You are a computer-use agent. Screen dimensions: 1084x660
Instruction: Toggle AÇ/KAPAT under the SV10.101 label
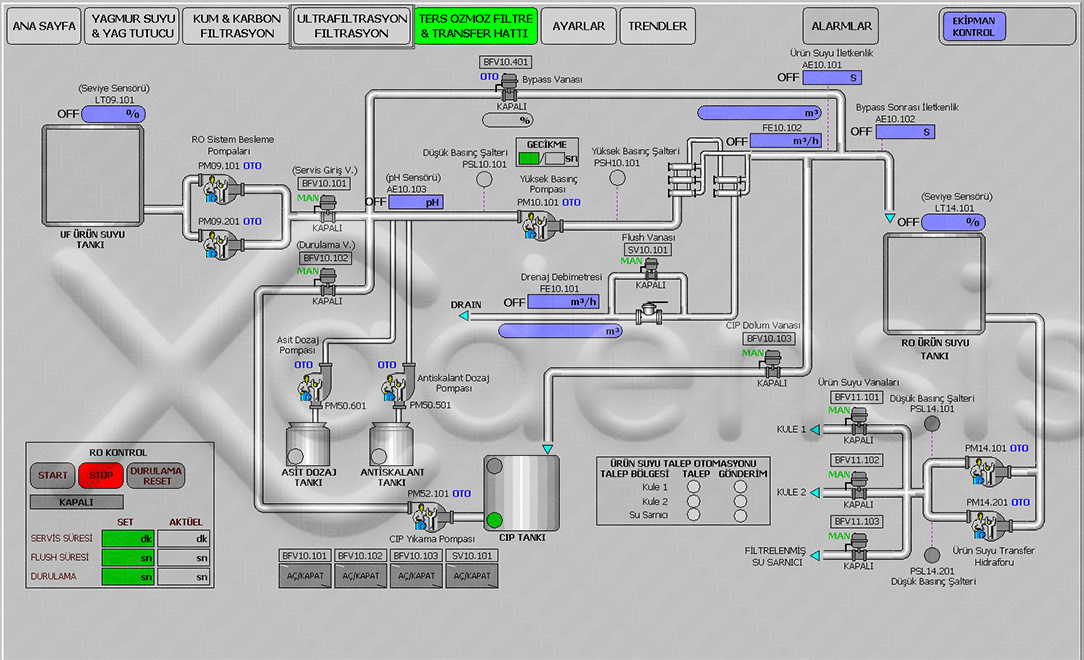point(472,576)
